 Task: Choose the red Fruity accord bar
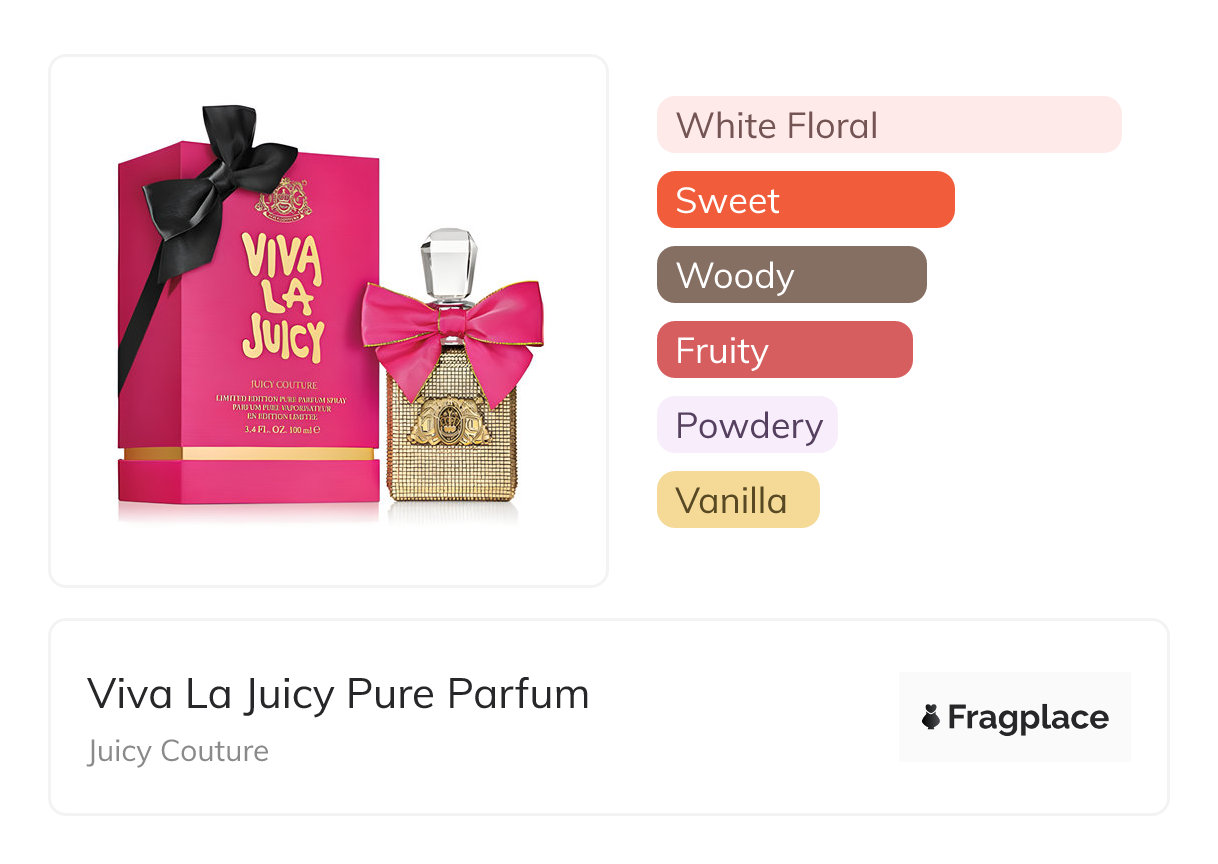785,350
